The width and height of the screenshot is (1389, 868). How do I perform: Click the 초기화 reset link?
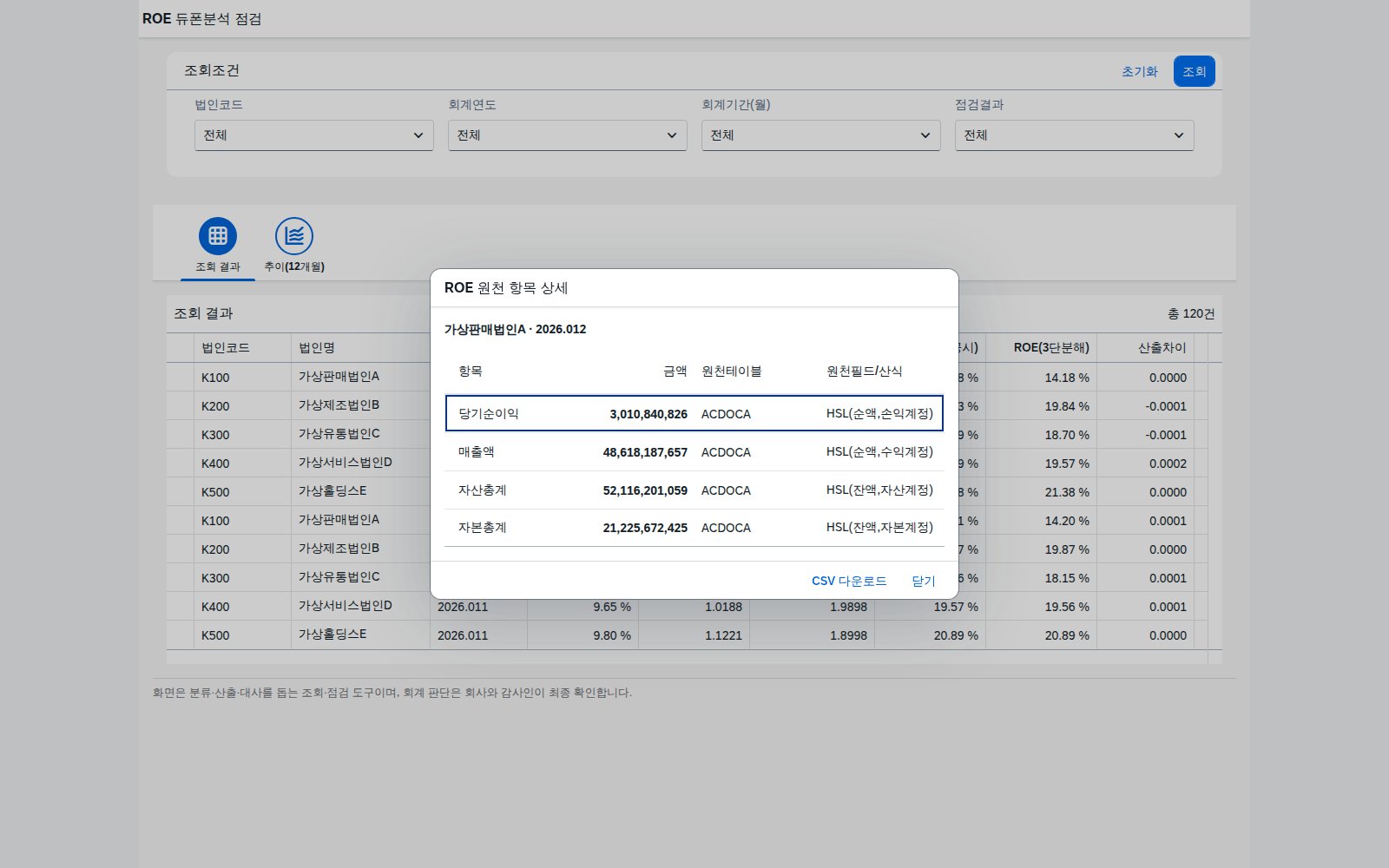point(1140,71)
